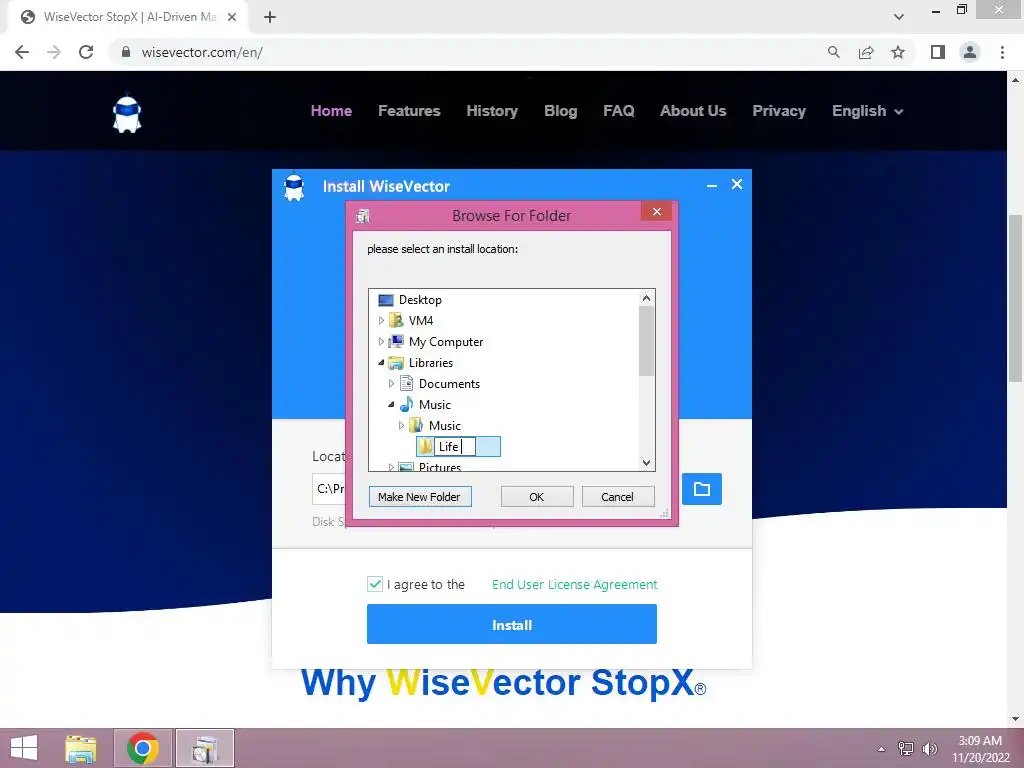Open the About Us menu item
This screenshot has width=1024, height=768.
tap(693, 111)
